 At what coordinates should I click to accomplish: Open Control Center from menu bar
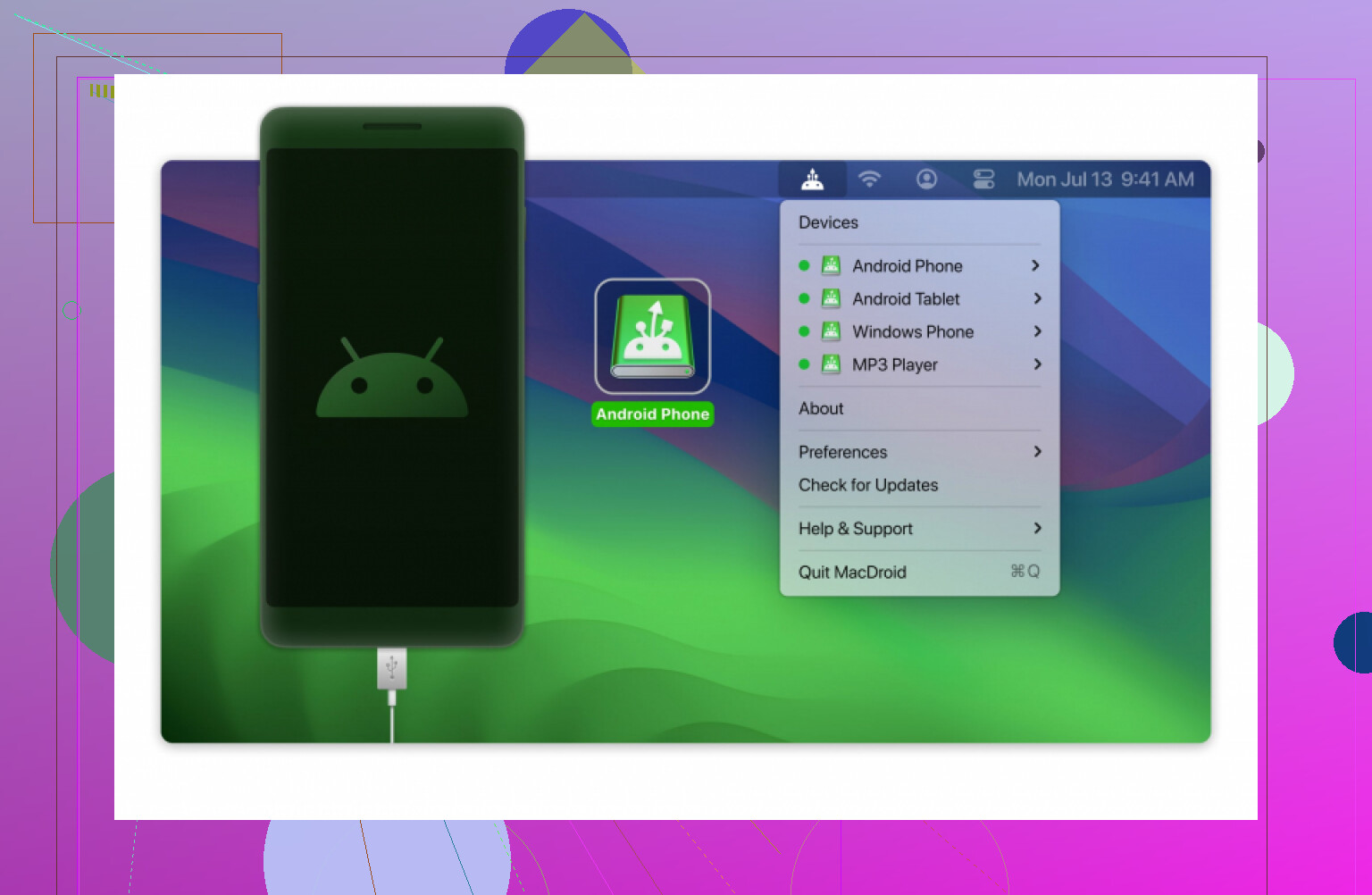coord(983,180)
